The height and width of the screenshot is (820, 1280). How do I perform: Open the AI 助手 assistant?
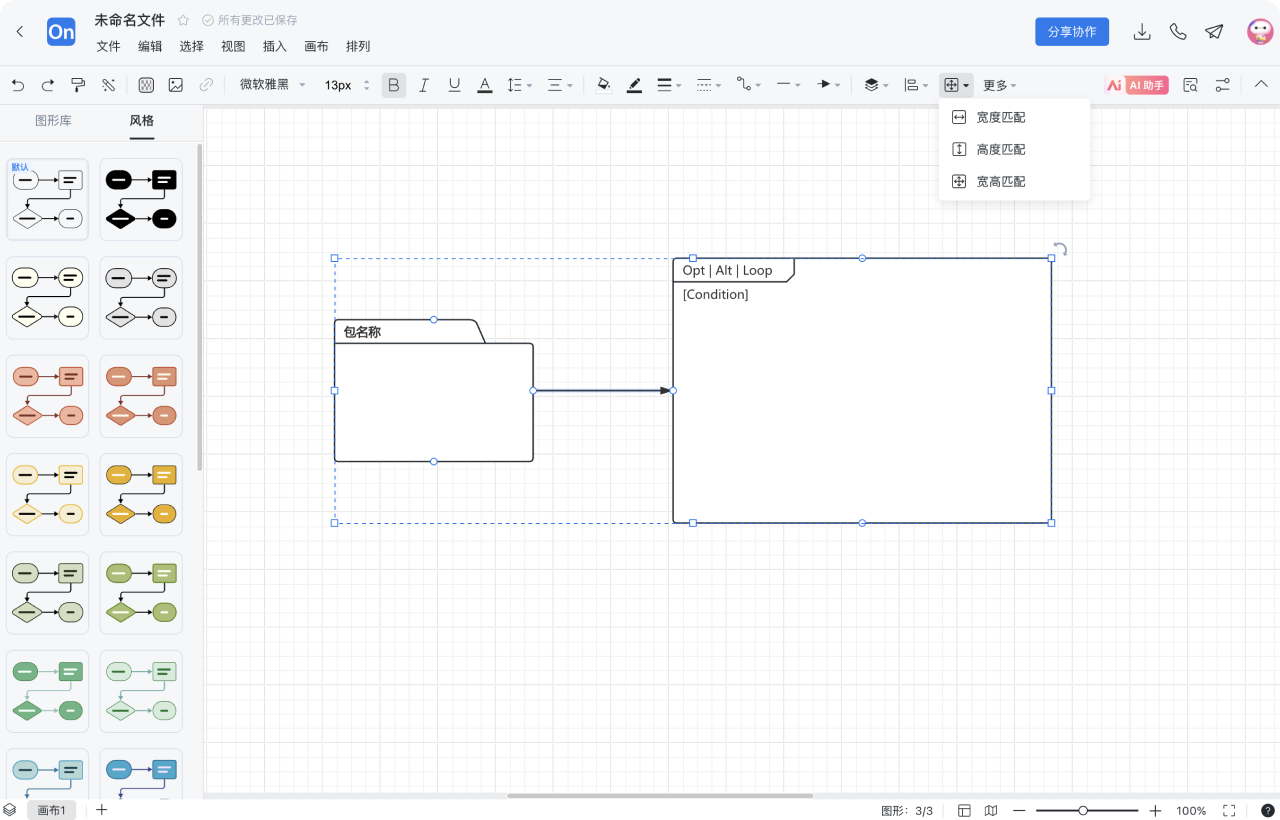click(1137, 85)
